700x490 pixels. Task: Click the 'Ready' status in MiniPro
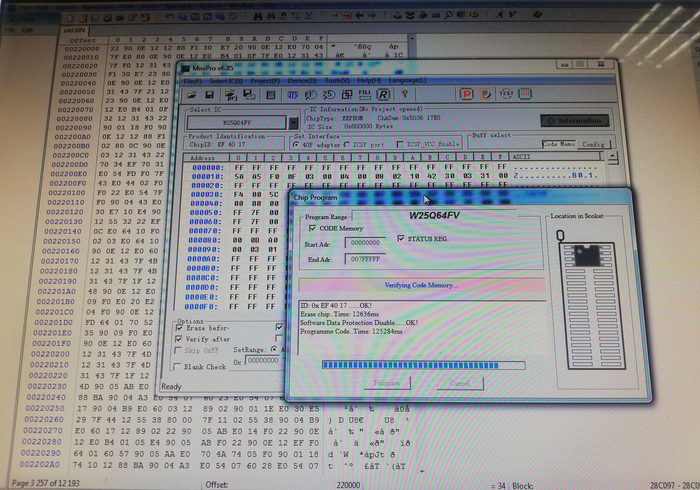click(171, 386)
